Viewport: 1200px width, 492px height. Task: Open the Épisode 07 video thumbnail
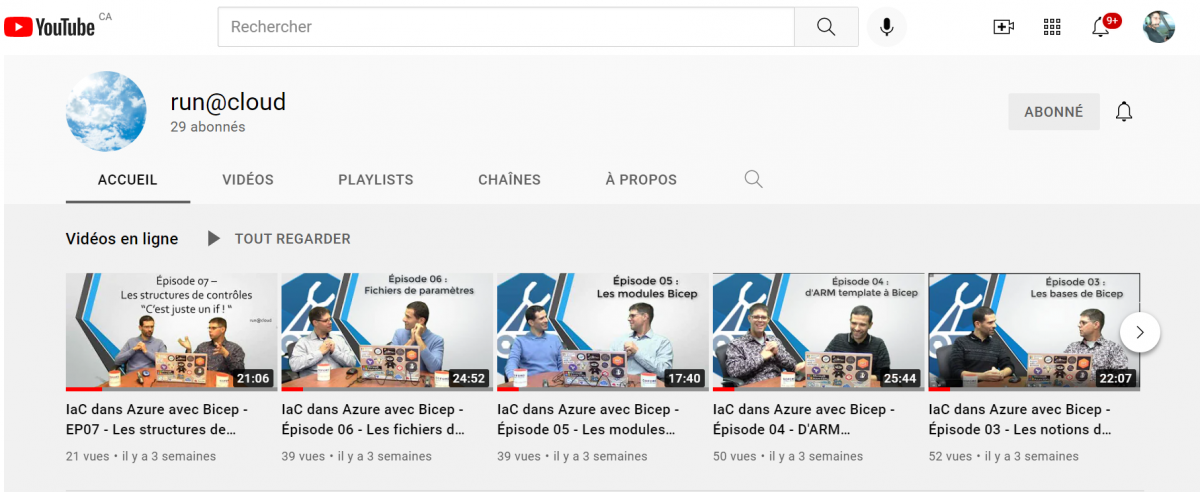tap(172, 332)
